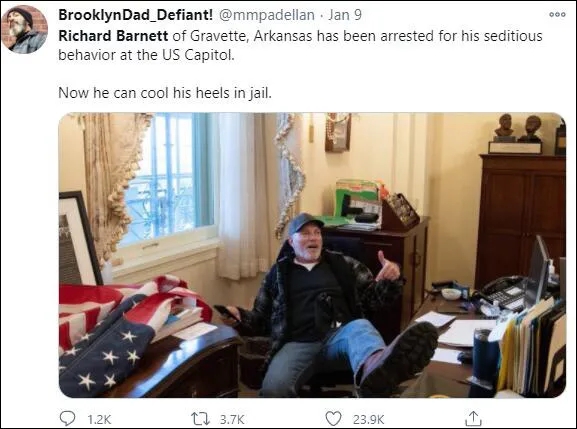Retweet this post using the retweet icon
Screen dimensions: 577x429
[x=200, y=419]
